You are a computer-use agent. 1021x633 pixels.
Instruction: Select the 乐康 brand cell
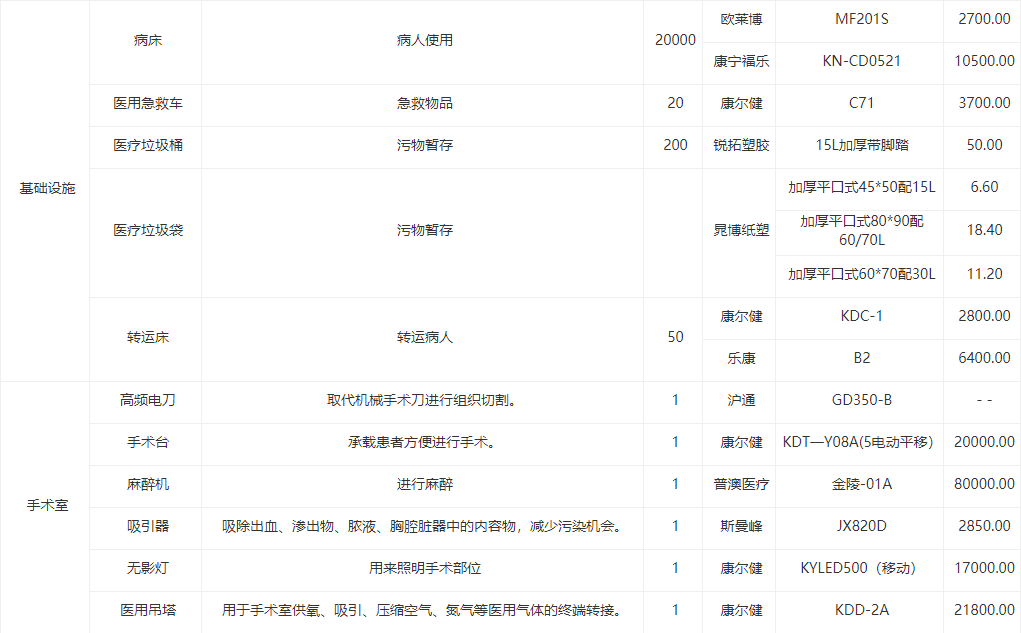click(x=741, y=358)
